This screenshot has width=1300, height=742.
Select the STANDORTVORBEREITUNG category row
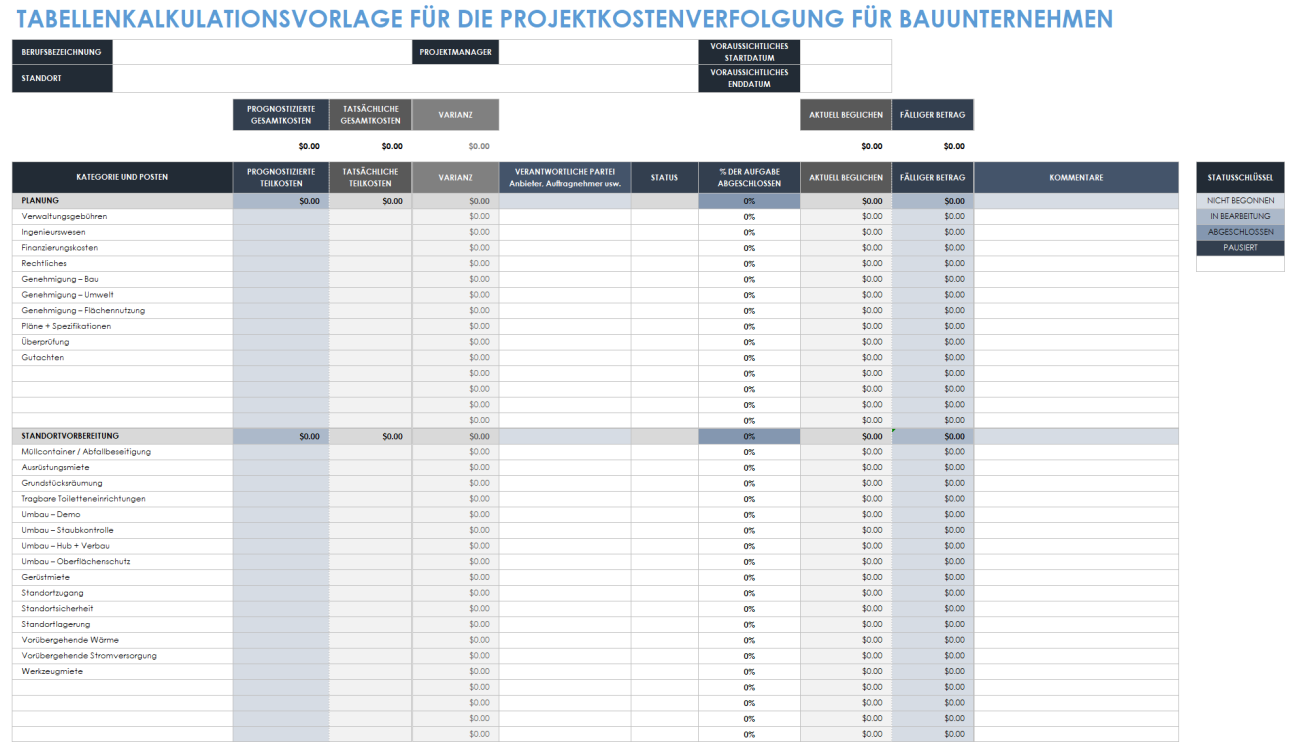120,435
